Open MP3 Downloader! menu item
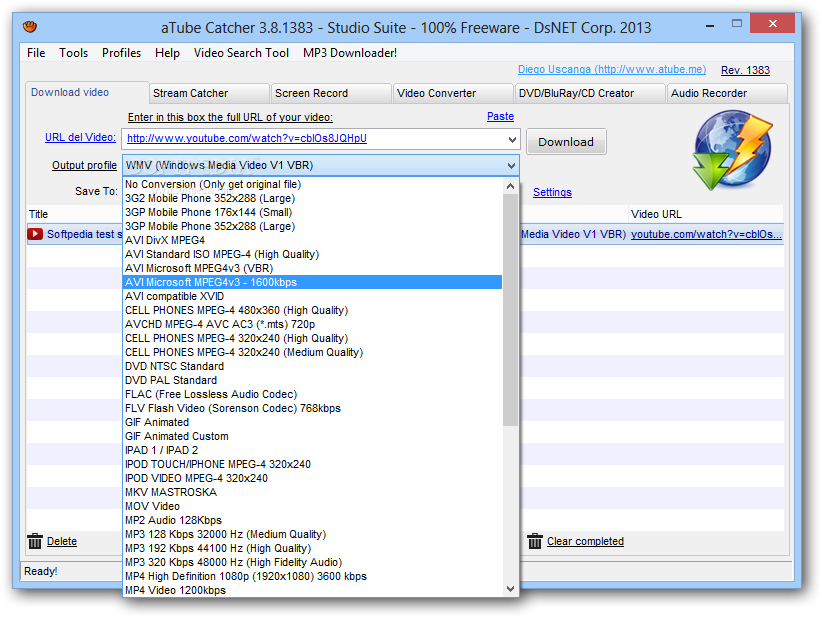This screenshot has width=822, height=618. (350, 53)
